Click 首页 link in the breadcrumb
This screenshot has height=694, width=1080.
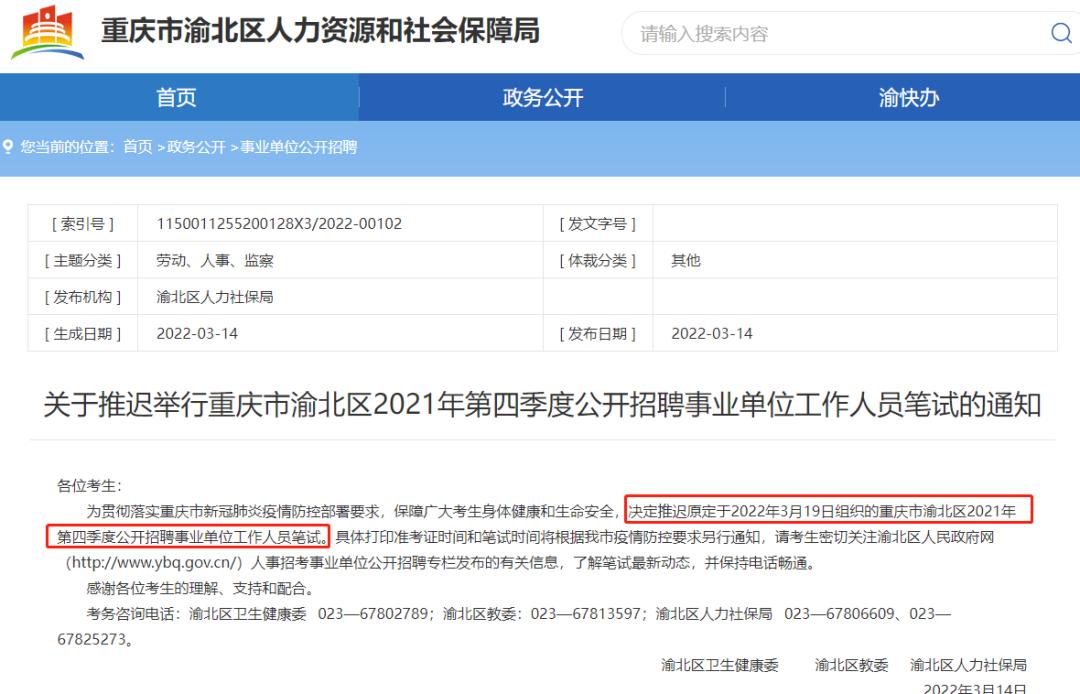point(137,147)
